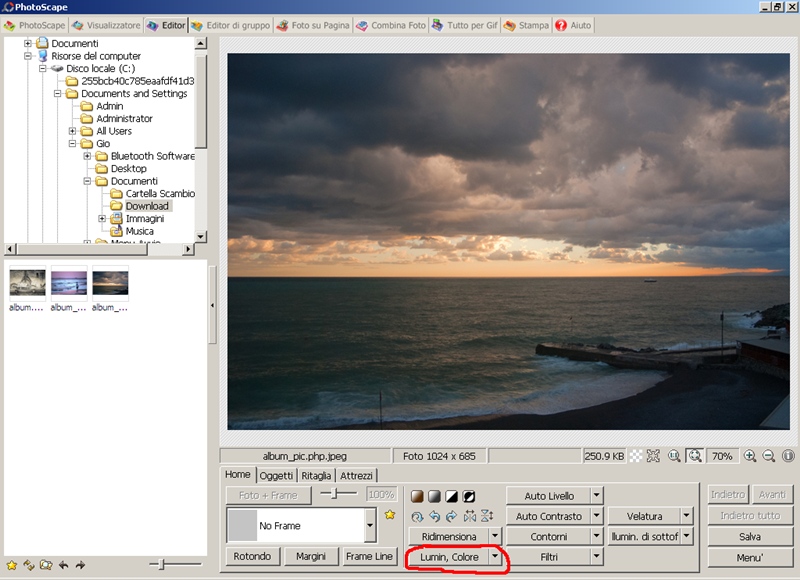The image size is (800, 580).
Task: Click the Ridimensiona button
Action: 449,536
